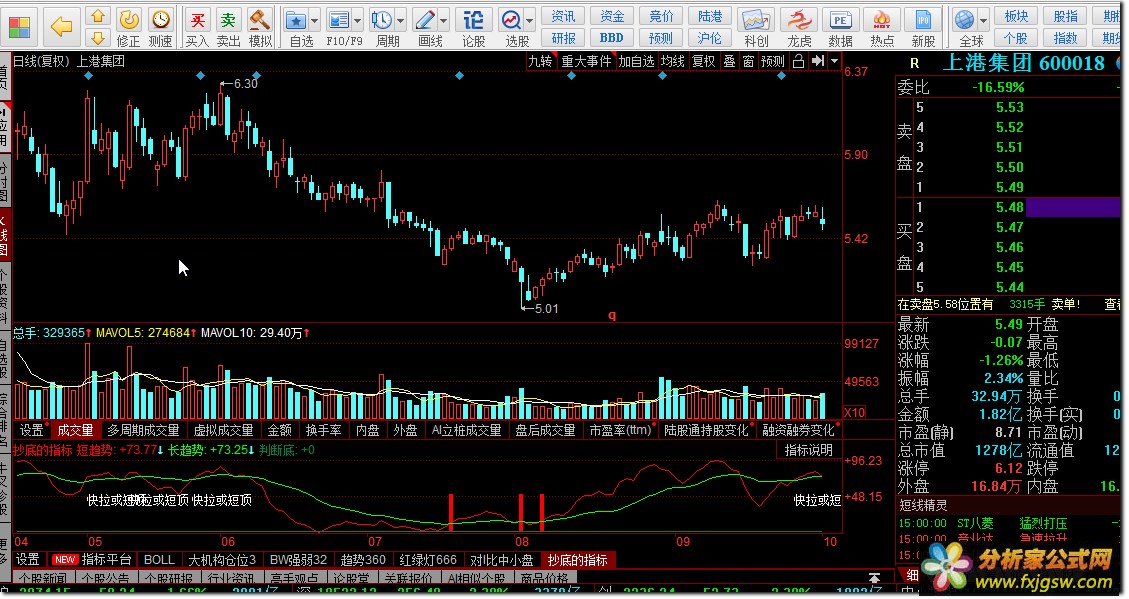Toggle 重大事件 event markers
The width and height of the screenshot is (1129, 599).
(x=586, y=61)
